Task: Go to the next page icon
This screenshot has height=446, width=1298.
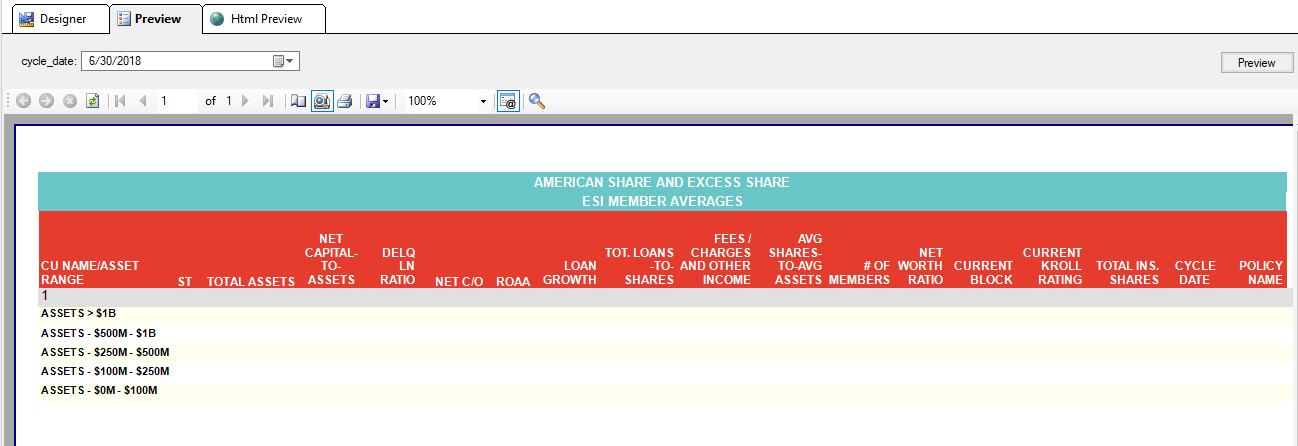Action: [x=245, y=101]
